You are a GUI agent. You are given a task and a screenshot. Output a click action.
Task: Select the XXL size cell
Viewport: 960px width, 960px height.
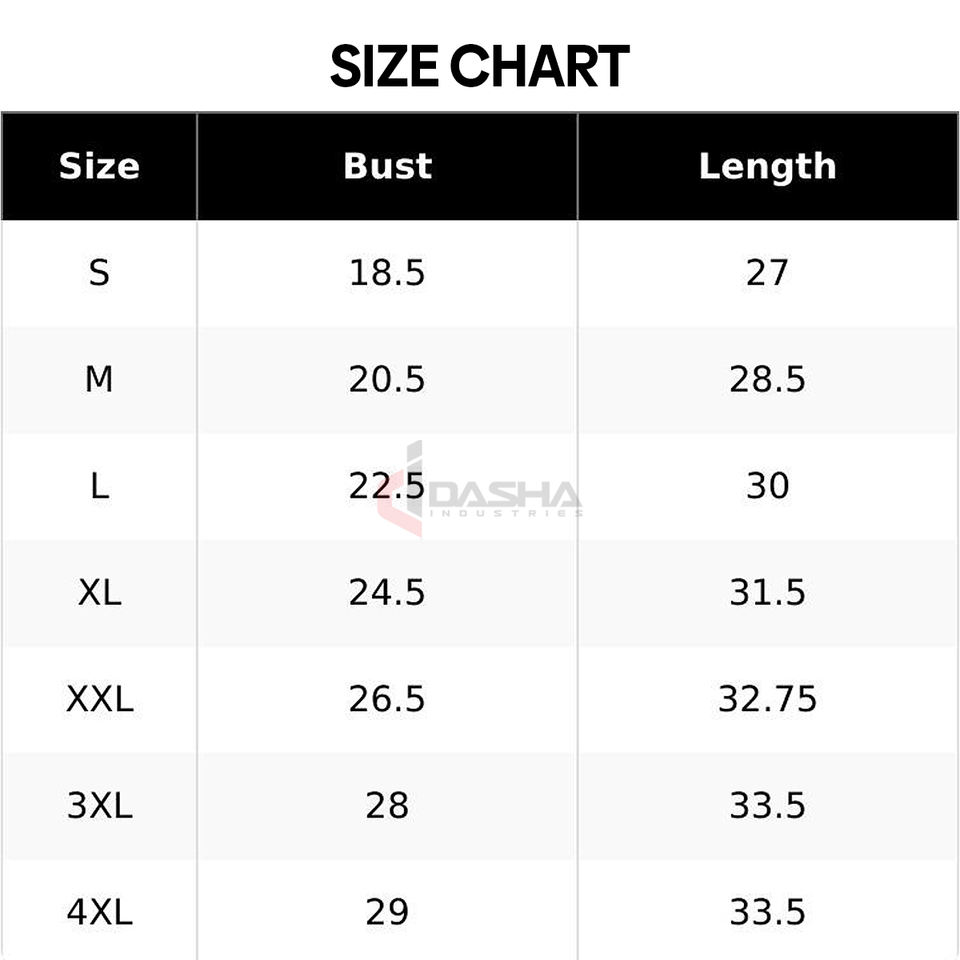click(99, 699)
